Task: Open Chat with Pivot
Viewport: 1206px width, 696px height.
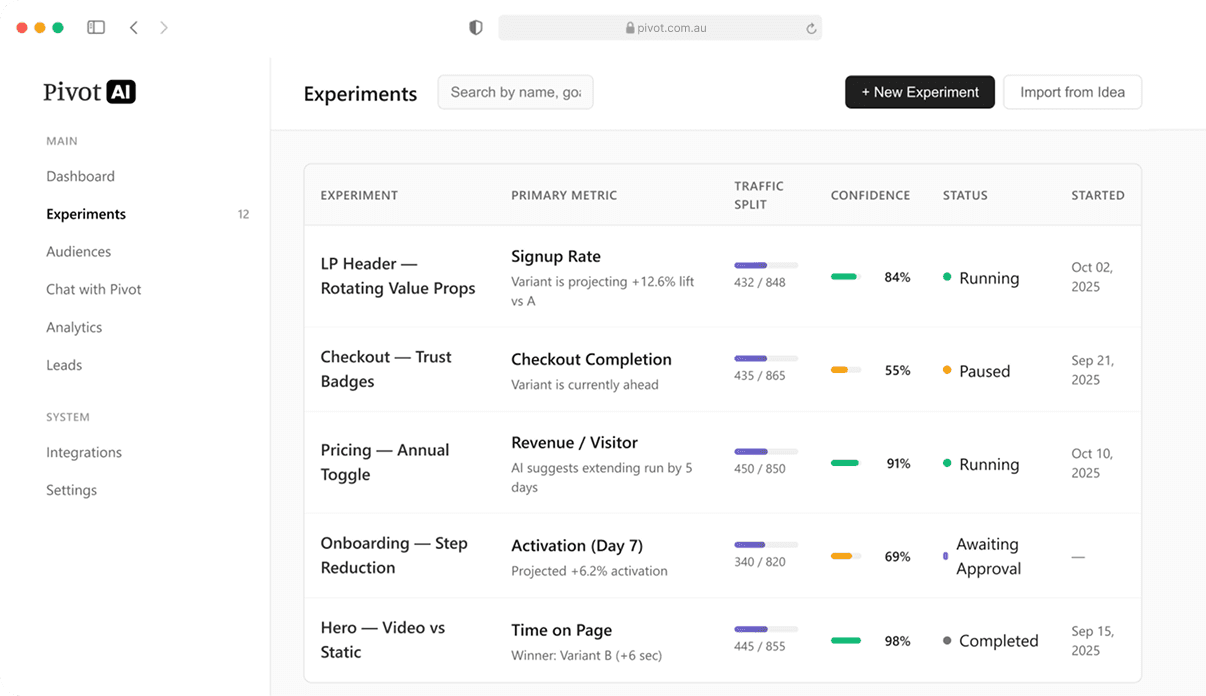Action: [94, 289]
